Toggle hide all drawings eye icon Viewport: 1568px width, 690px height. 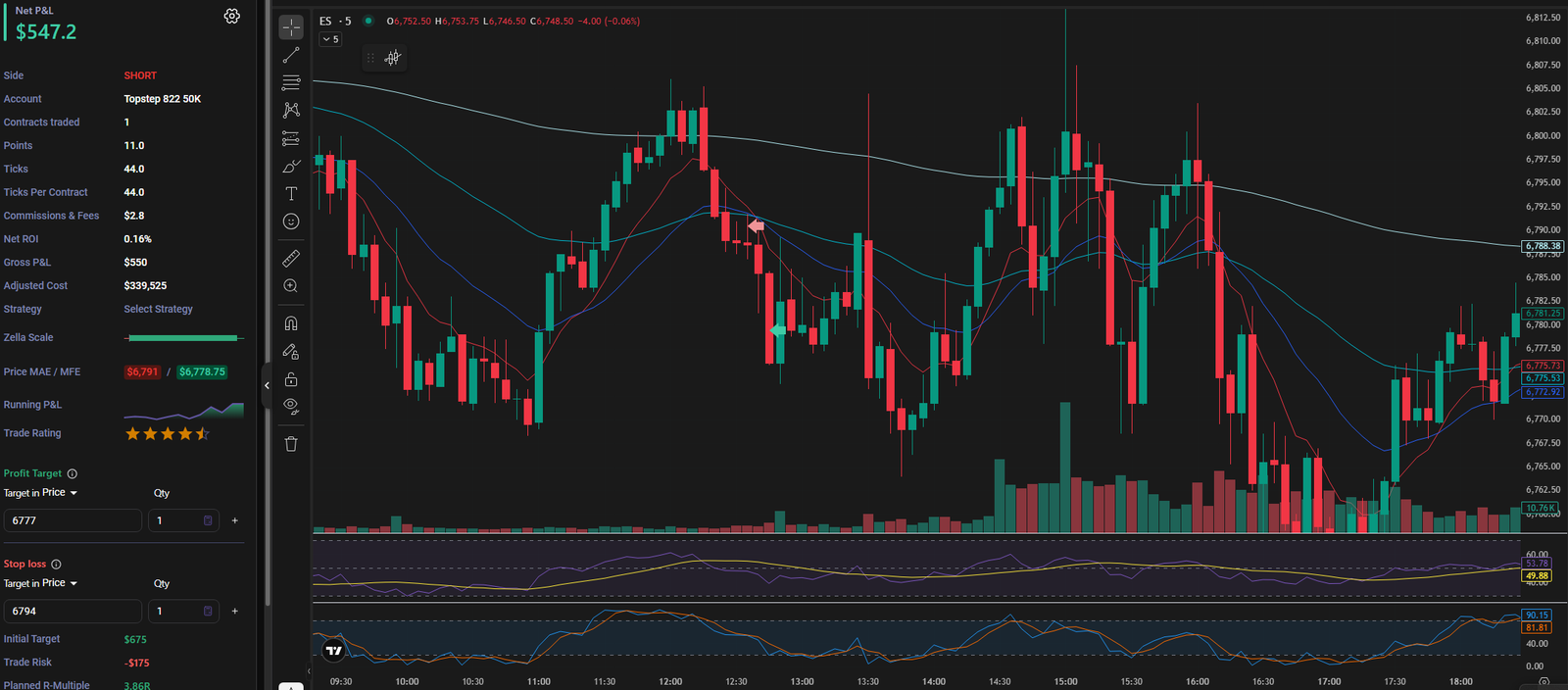[x=291, y=406]
